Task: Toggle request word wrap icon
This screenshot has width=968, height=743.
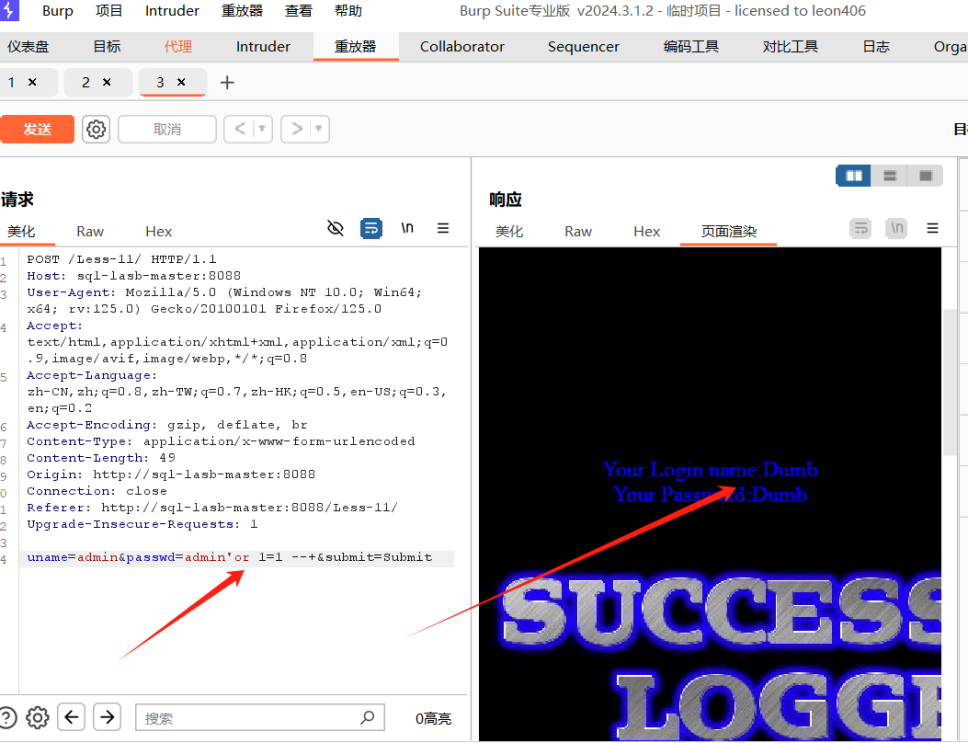Action: 371,228
